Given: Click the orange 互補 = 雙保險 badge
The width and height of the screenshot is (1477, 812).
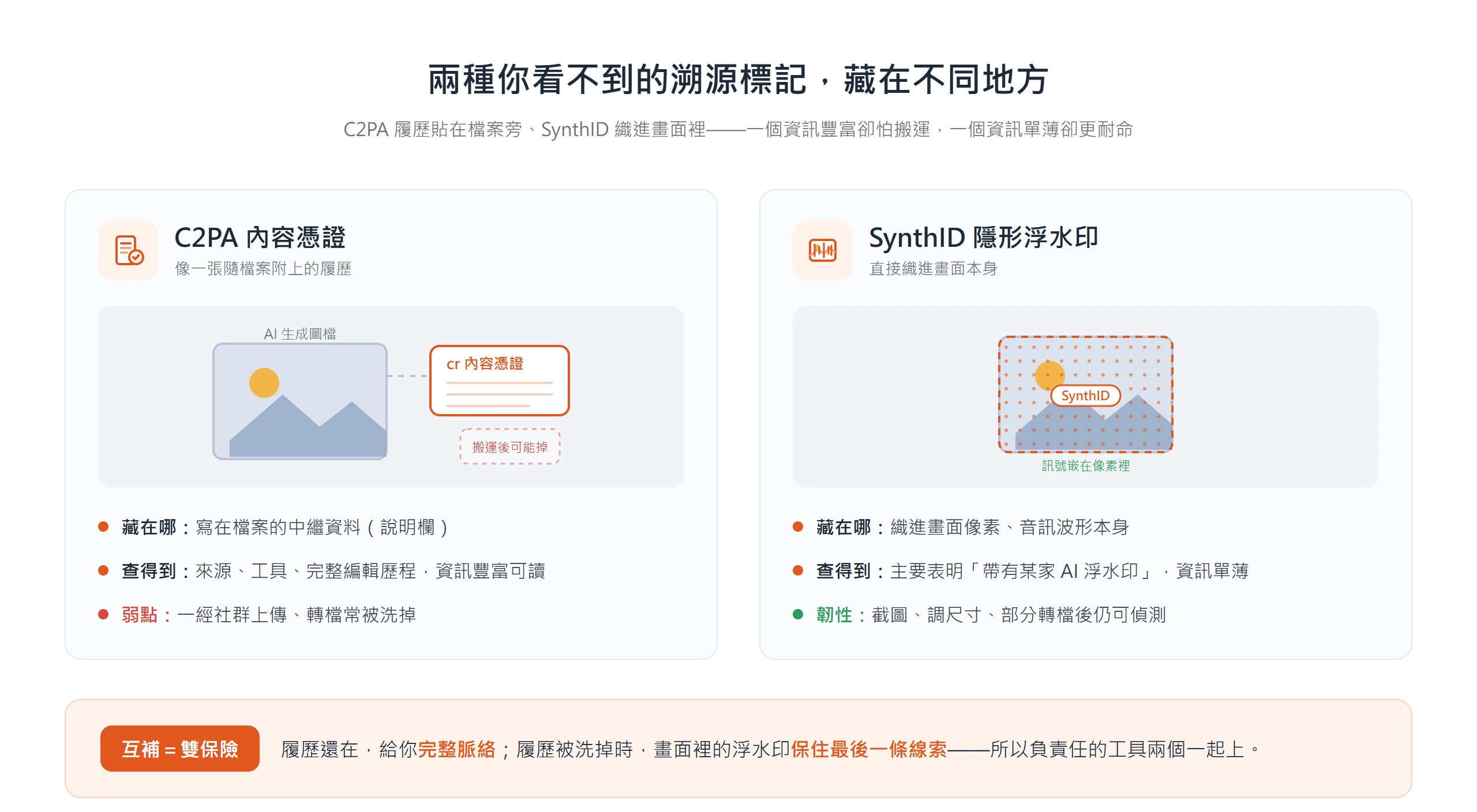Looking at the screenshot, I should 180,749.
